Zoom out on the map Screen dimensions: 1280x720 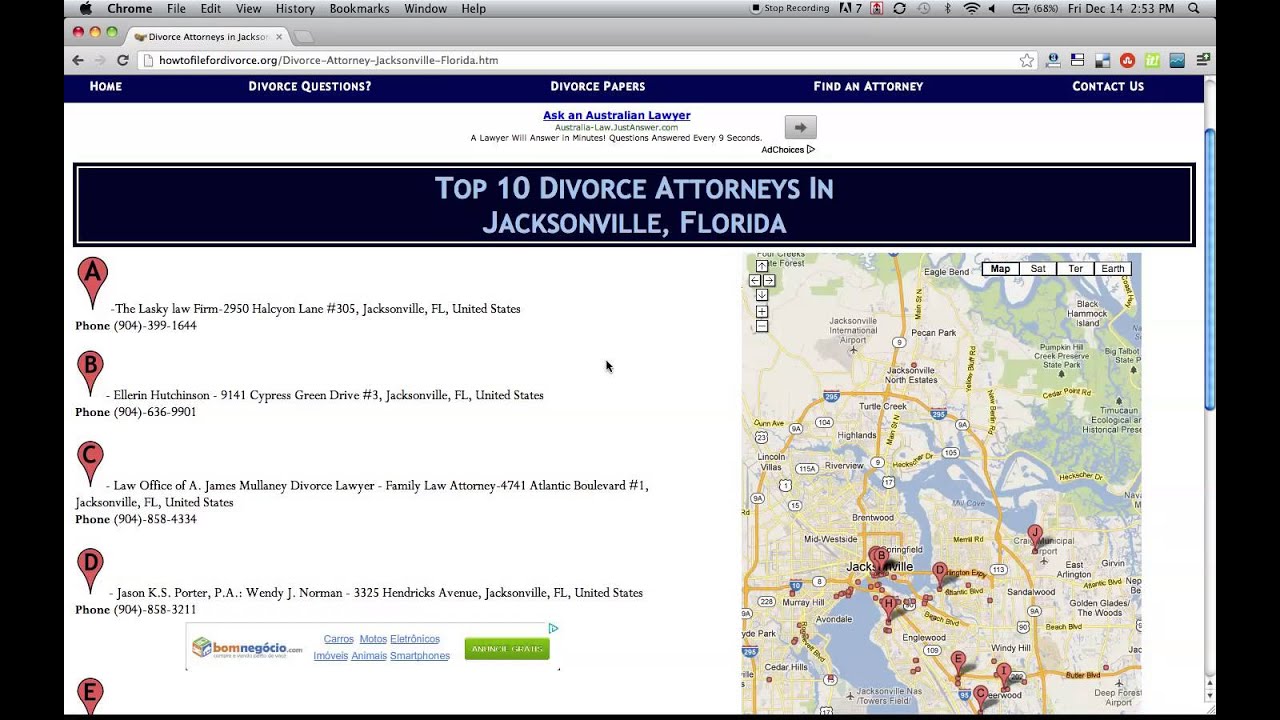coord(762,326)
